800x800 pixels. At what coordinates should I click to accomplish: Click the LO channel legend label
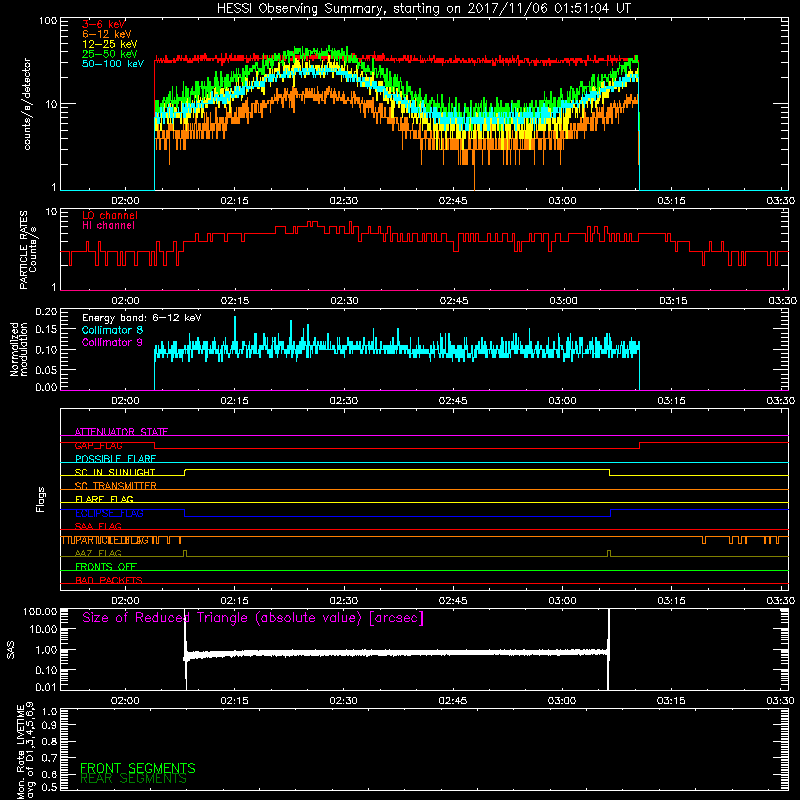110,215
